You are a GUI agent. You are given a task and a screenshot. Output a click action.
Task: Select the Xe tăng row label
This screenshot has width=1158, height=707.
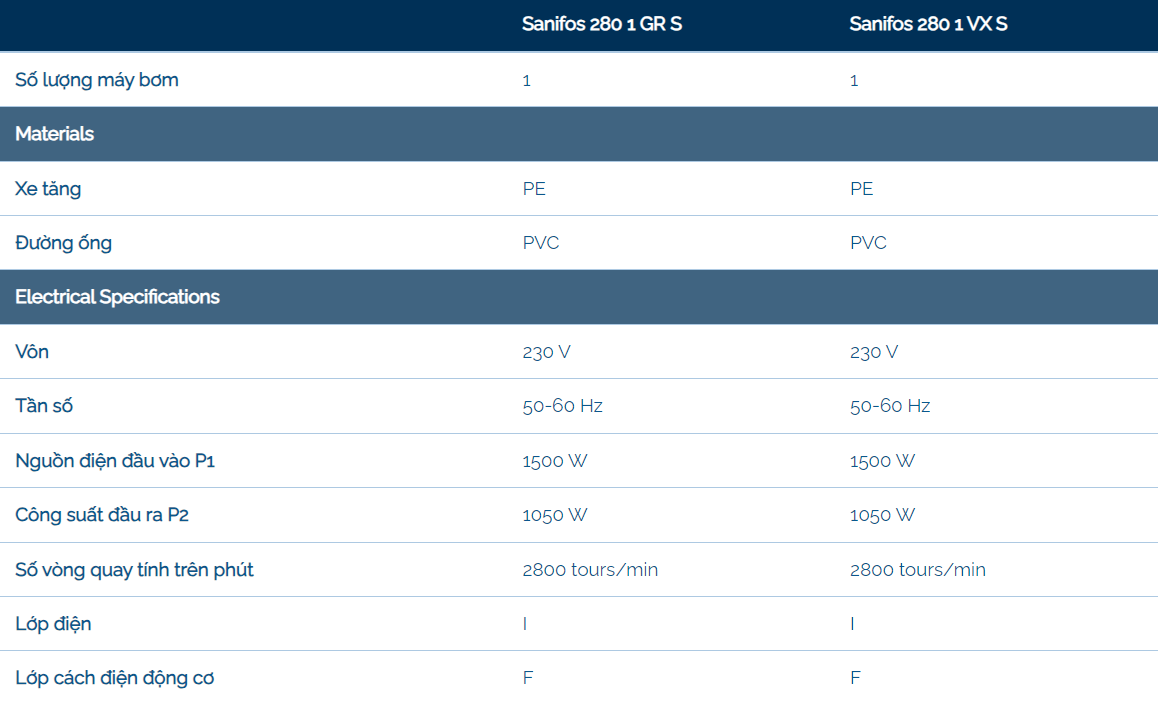(x=48, y=189)
